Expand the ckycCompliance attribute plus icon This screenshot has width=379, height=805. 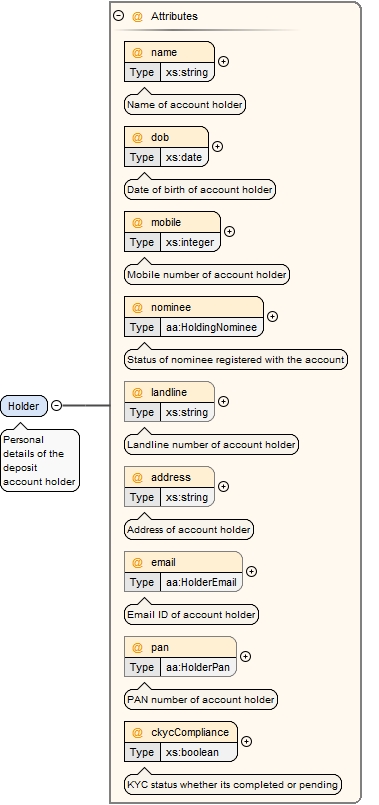pos(247,741)
